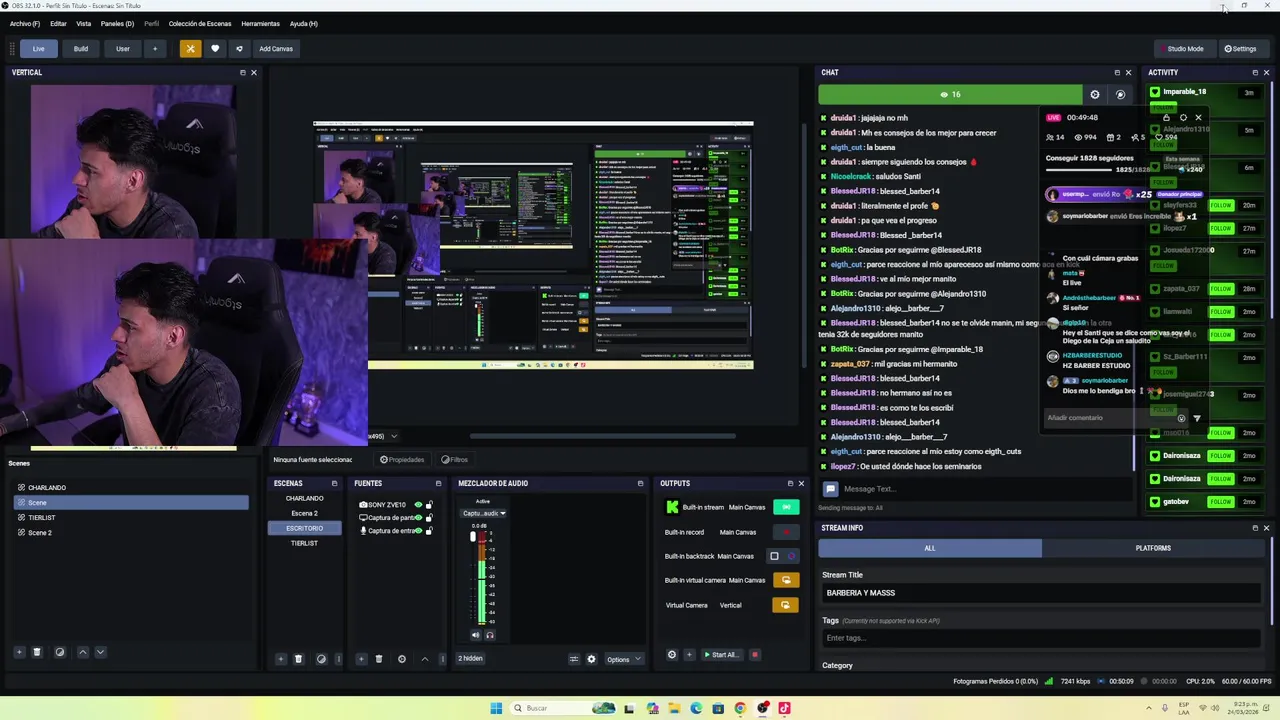Undock the Mezclador de Audio panel
Screen dimensions: 1280x720
pyautogui.click(x=640, y=483)
